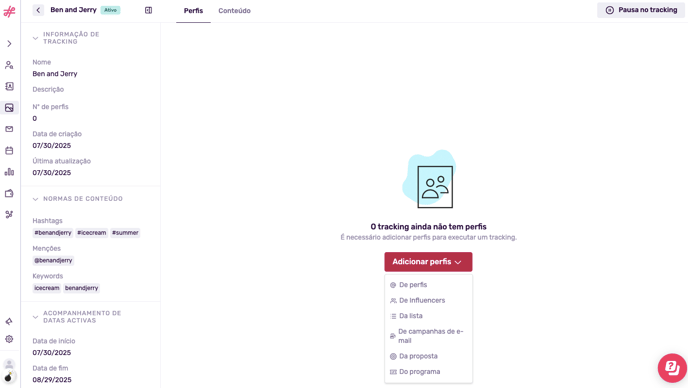Click the Ben and Jerry header title
This screenshot has height=388, width=688.
tap(73, 10)
